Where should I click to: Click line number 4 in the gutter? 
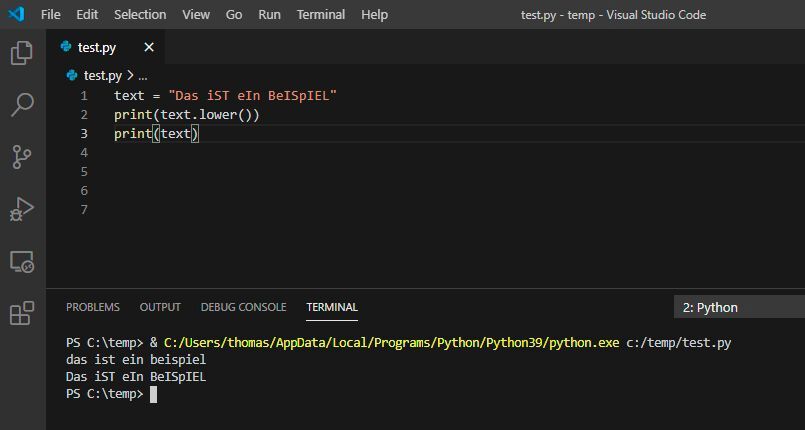click(84, 152)
